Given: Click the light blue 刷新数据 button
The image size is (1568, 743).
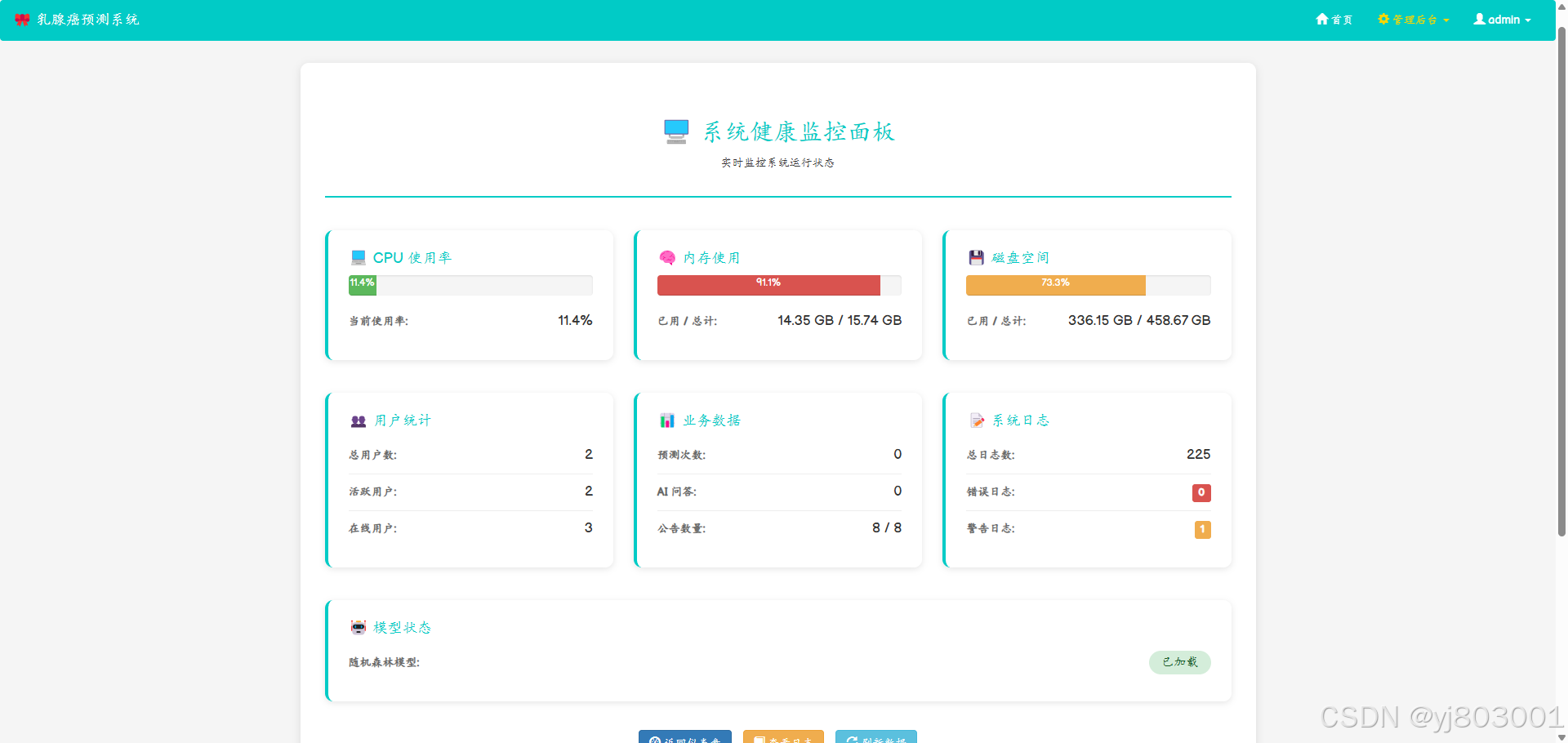Looking at the screenshot, I should pyautogui.click(x=876, y=736).
